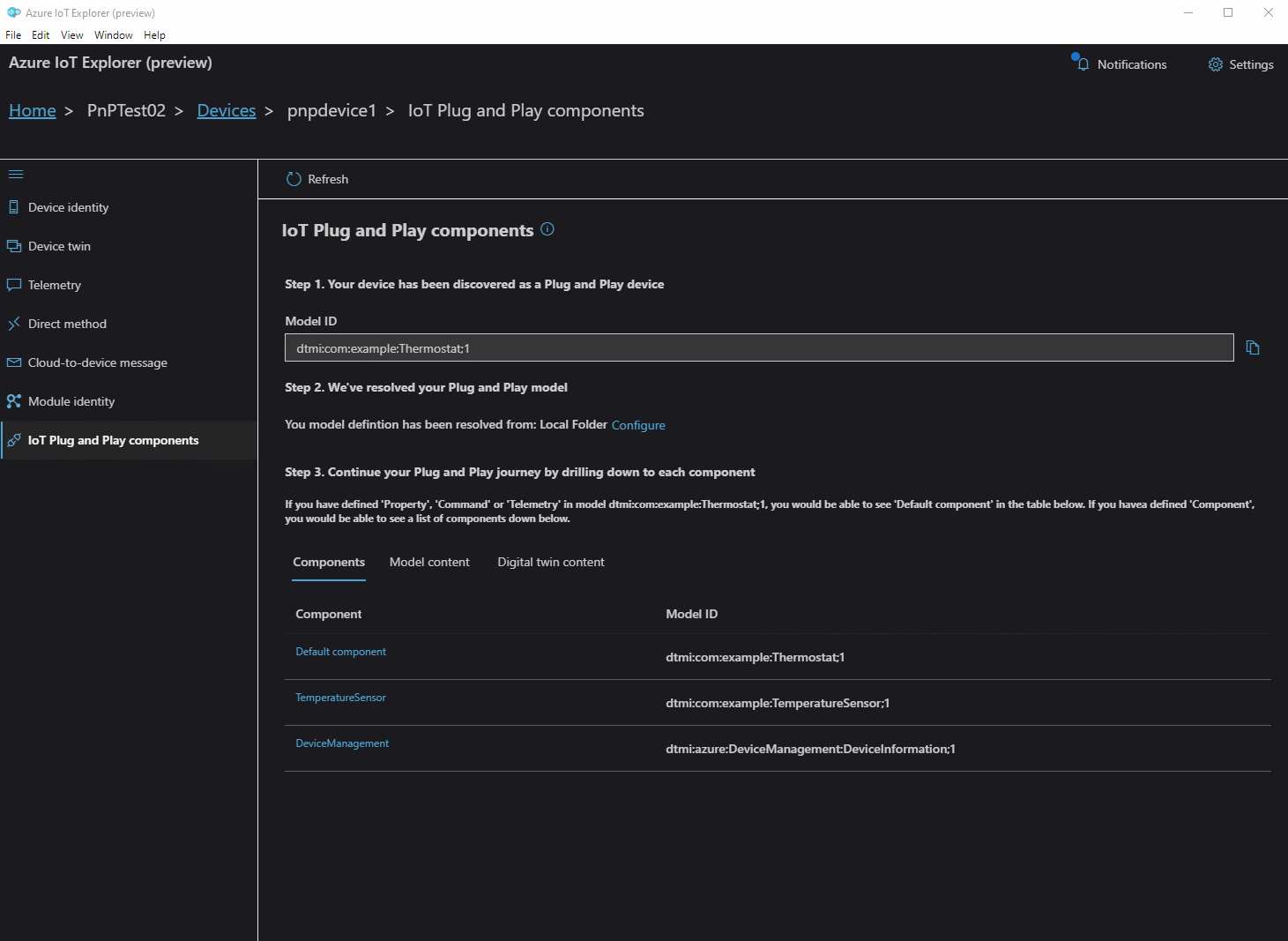Open the Help menu
Image resolution: width=1288 pixels, height=941 pixels.
154,35
